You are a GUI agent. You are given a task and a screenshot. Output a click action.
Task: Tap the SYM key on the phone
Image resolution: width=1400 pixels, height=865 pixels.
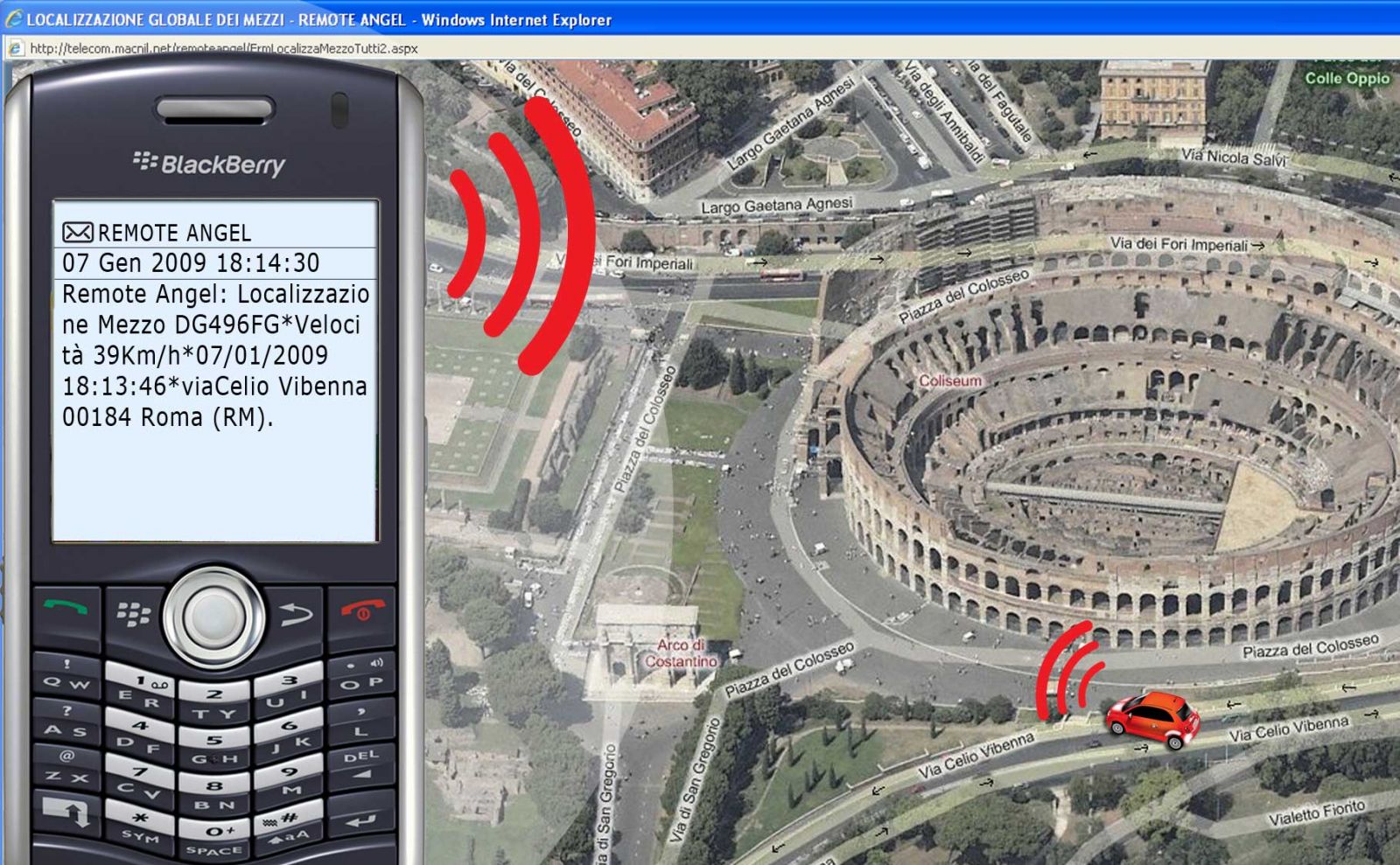point(140,827)
